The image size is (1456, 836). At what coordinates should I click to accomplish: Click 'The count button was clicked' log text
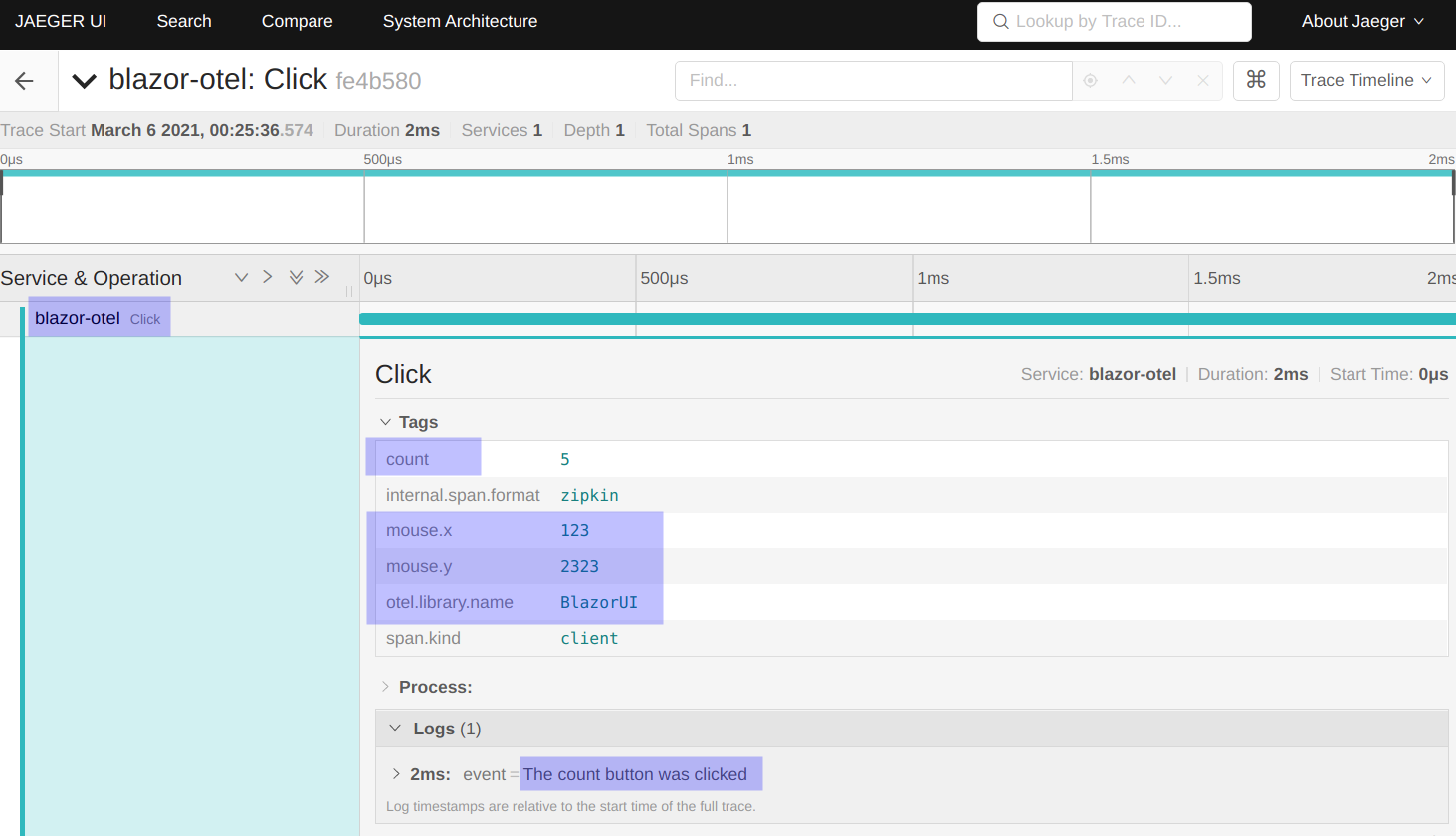pyautogui.click(x=635, y=774)
